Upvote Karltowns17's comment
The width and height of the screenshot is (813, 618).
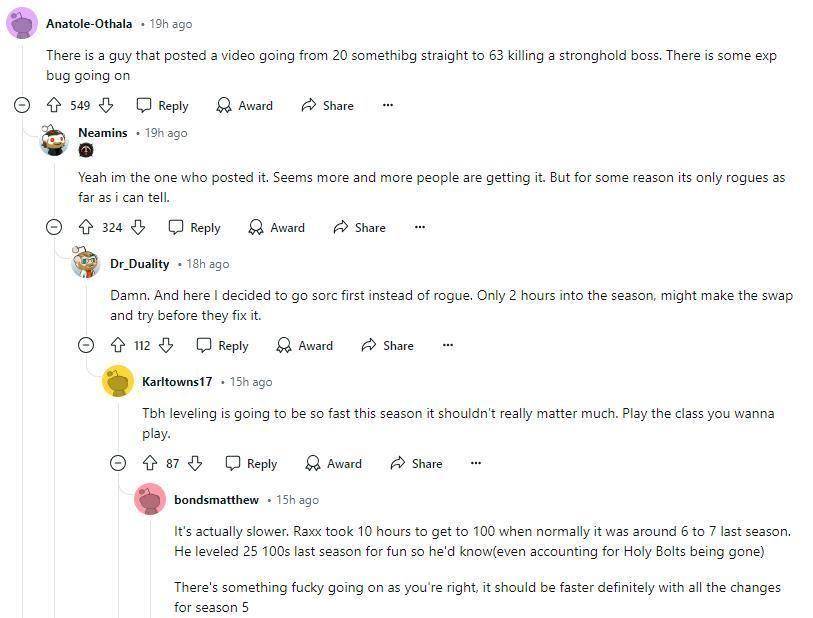pyautogui.click(x=150, y=463)
